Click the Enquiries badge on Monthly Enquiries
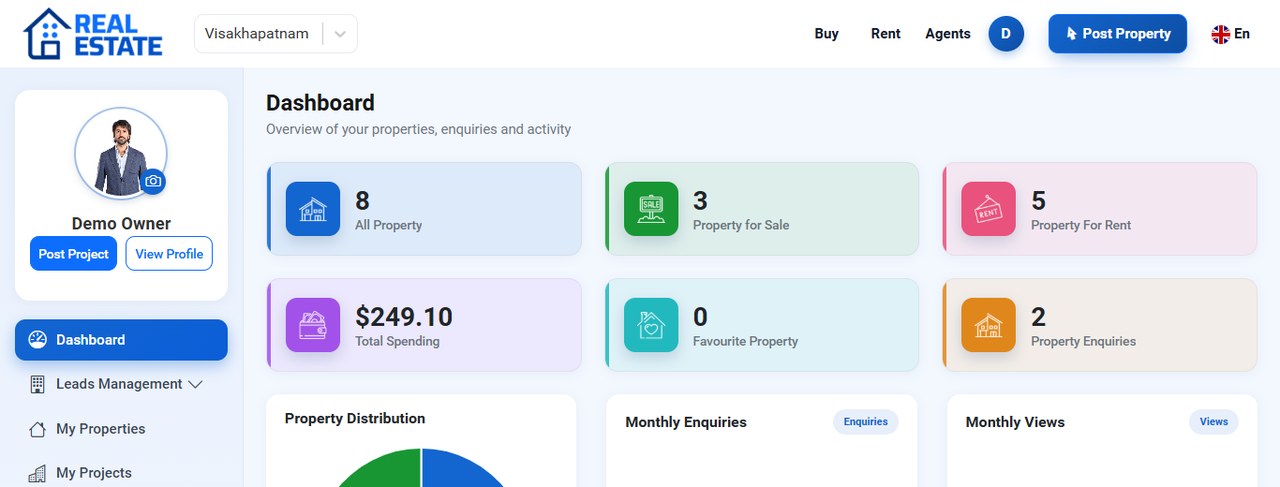Image resolution: width=1280 pixels, height=487 pixels. pyautogui.click(x=865, y=422)
